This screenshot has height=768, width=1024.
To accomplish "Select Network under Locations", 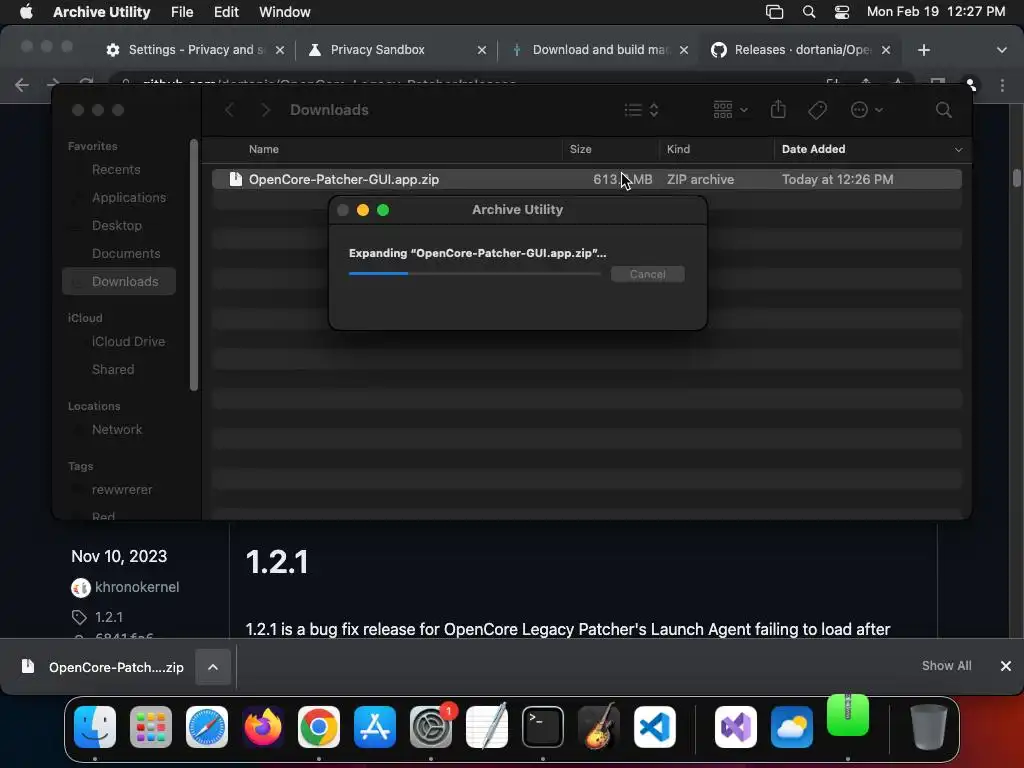I will [117, 430].
